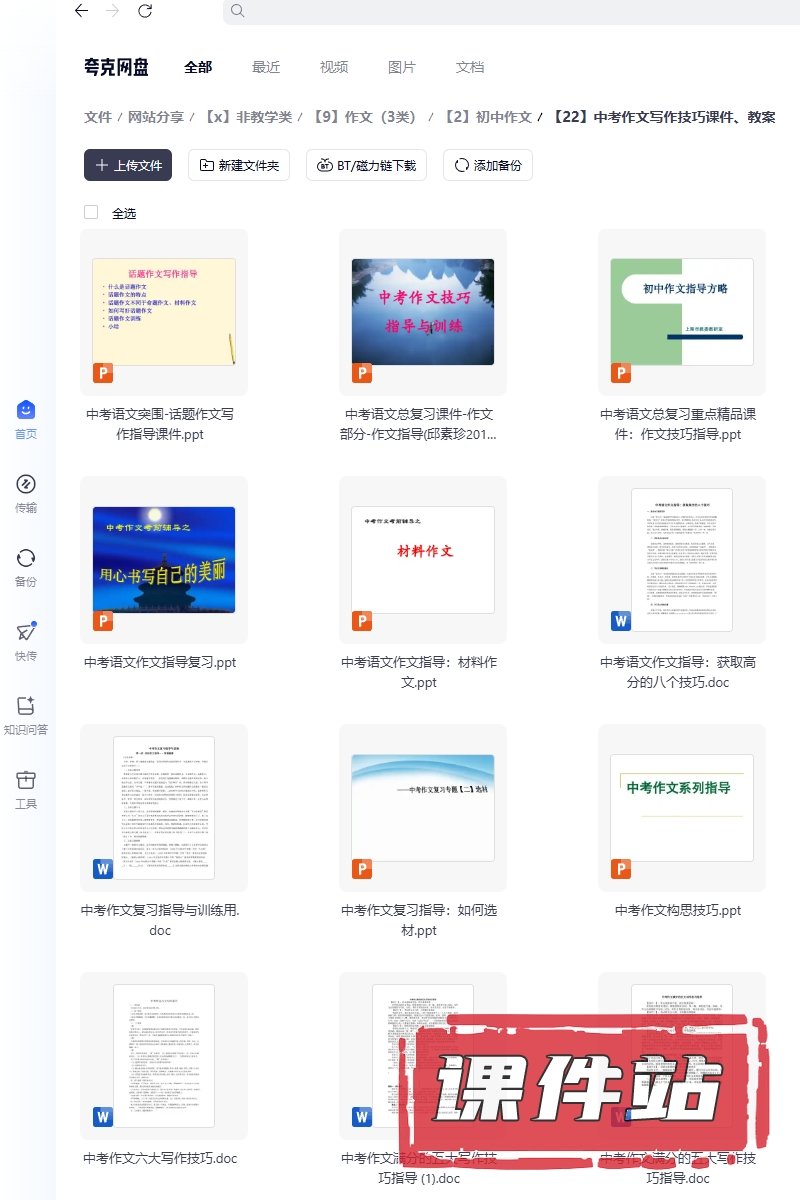Click the browser refresh icon
The height and width of the screenshot is (1200, 800).
145,11
